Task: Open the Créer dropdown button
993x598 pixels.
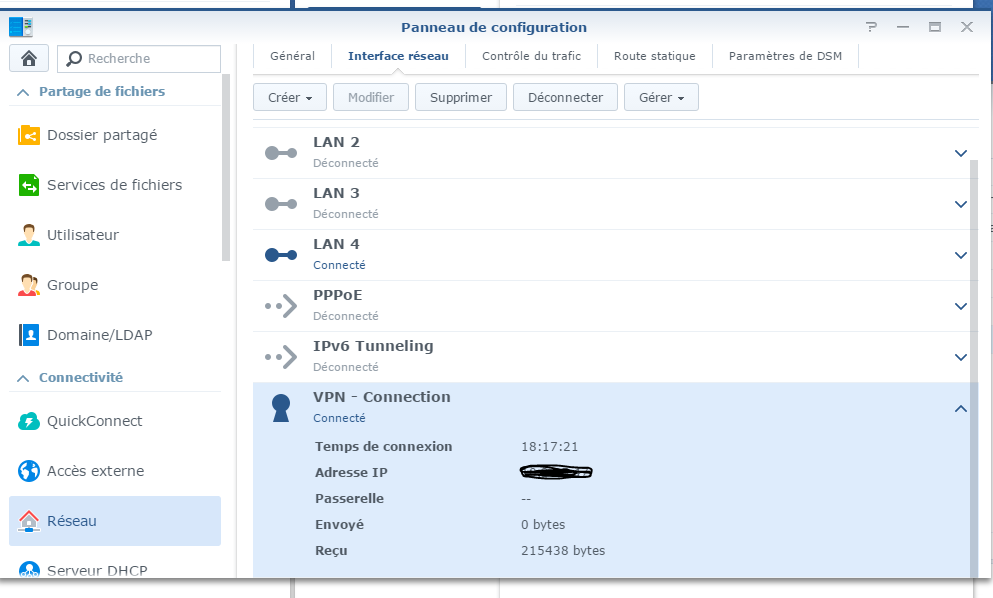Action: click(290, 98)
